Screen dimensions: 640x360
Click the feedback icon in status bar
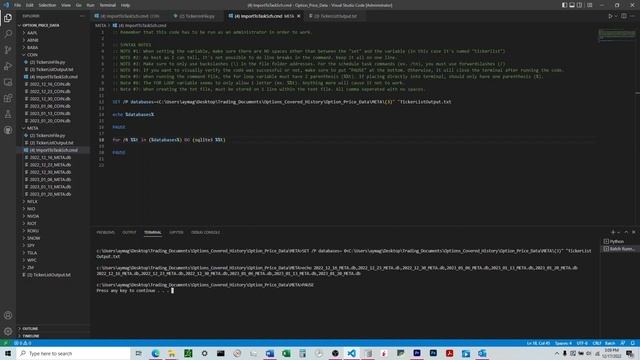(x=623, y=343)
